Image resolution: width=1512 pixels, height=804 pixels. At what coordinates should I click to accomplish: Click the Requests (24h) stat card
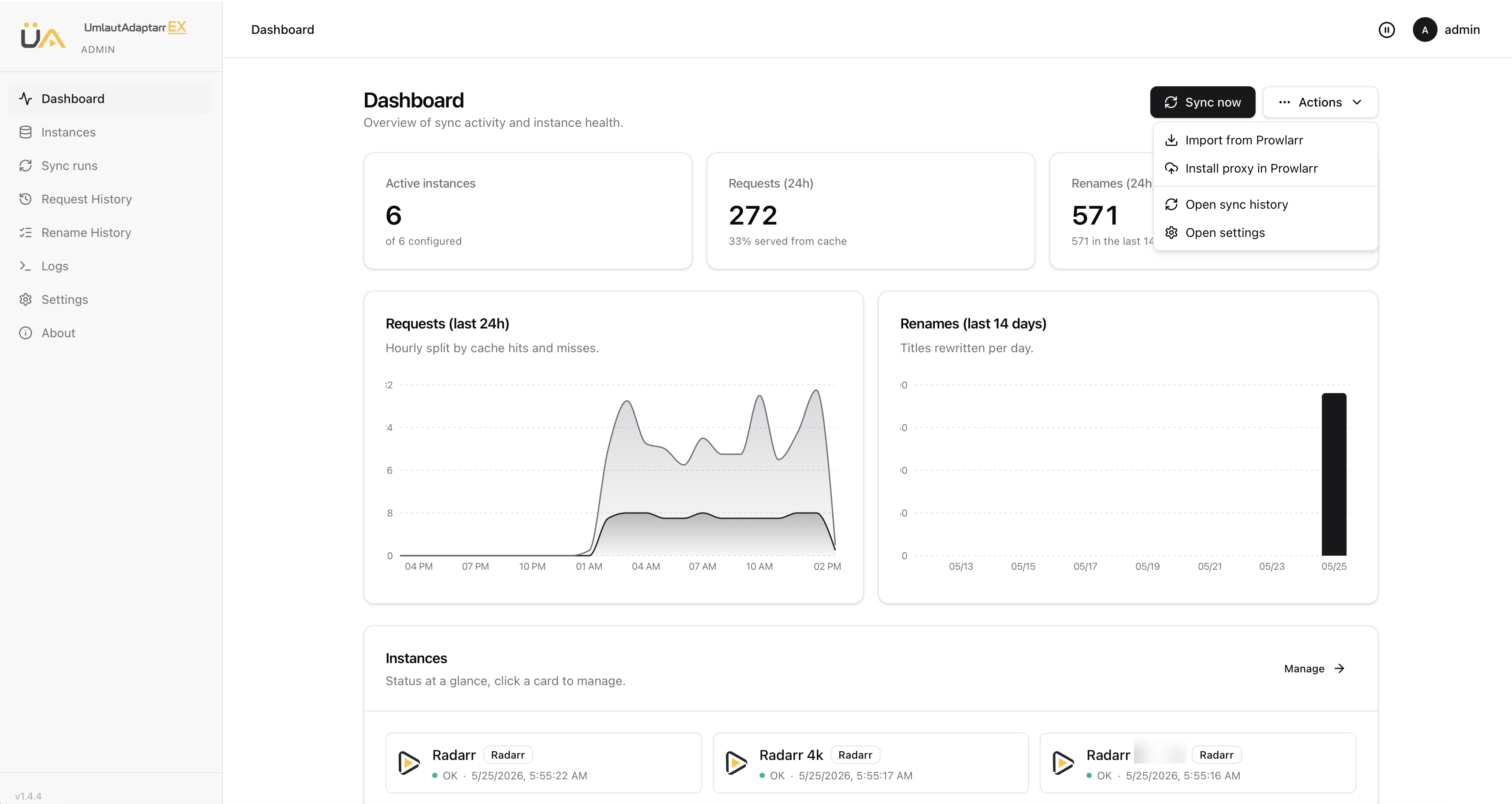click(871, 211)
